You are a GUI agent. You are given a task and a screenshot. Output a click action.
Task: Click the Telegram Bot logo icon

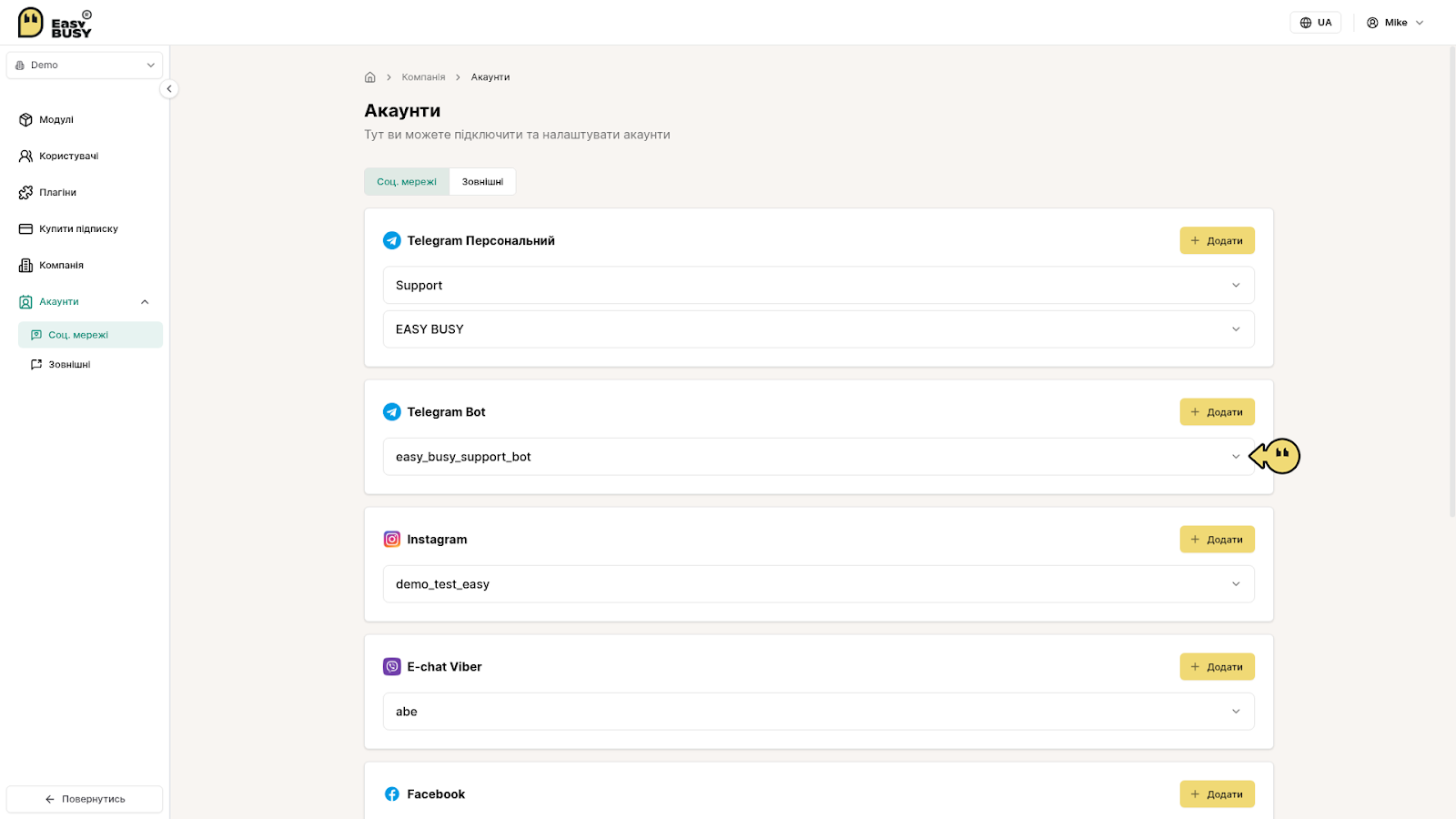coord(392,412)
